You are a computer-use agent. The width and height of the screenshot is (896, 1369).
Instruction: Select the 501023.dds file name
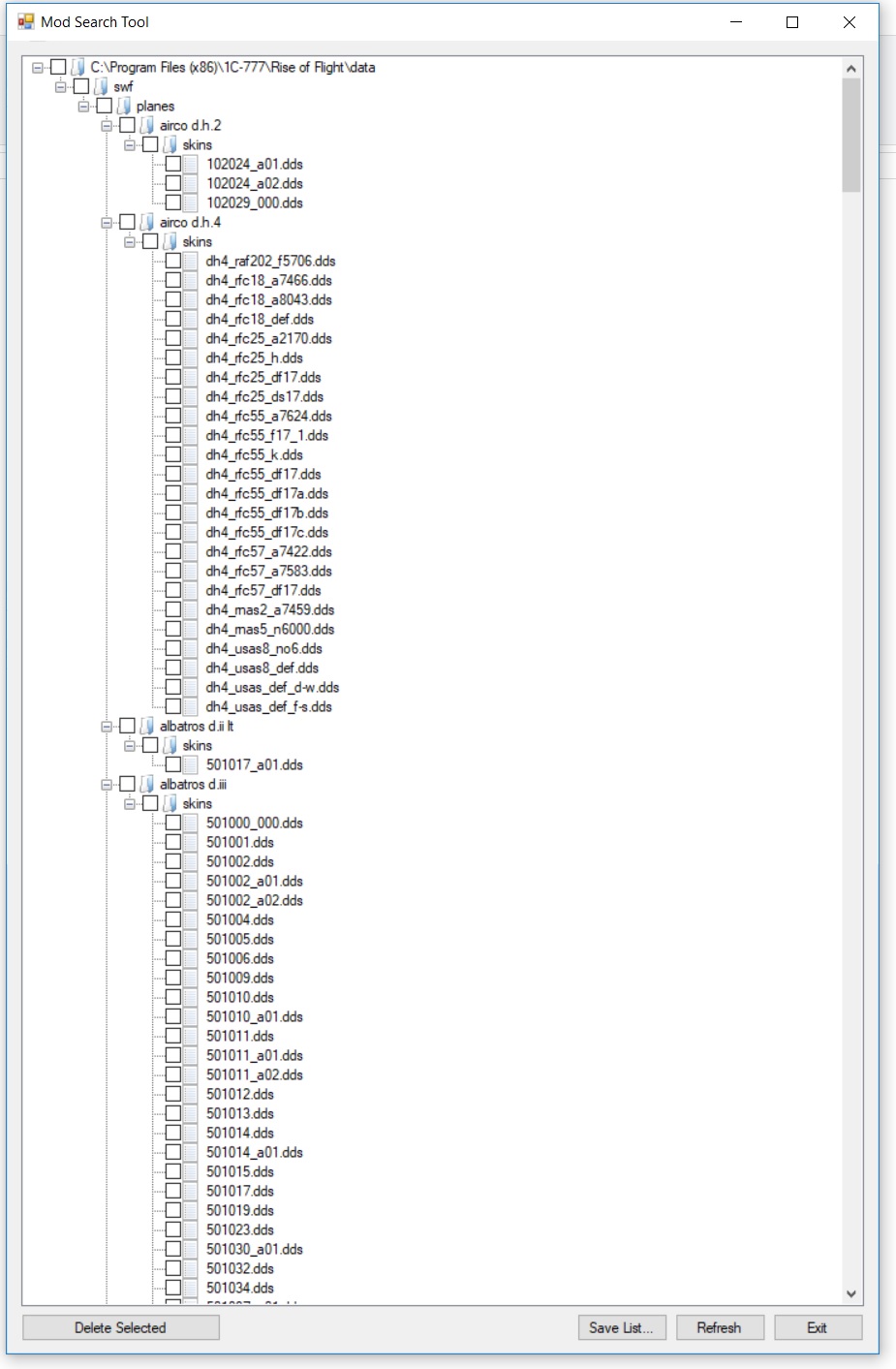(240, 1229)
